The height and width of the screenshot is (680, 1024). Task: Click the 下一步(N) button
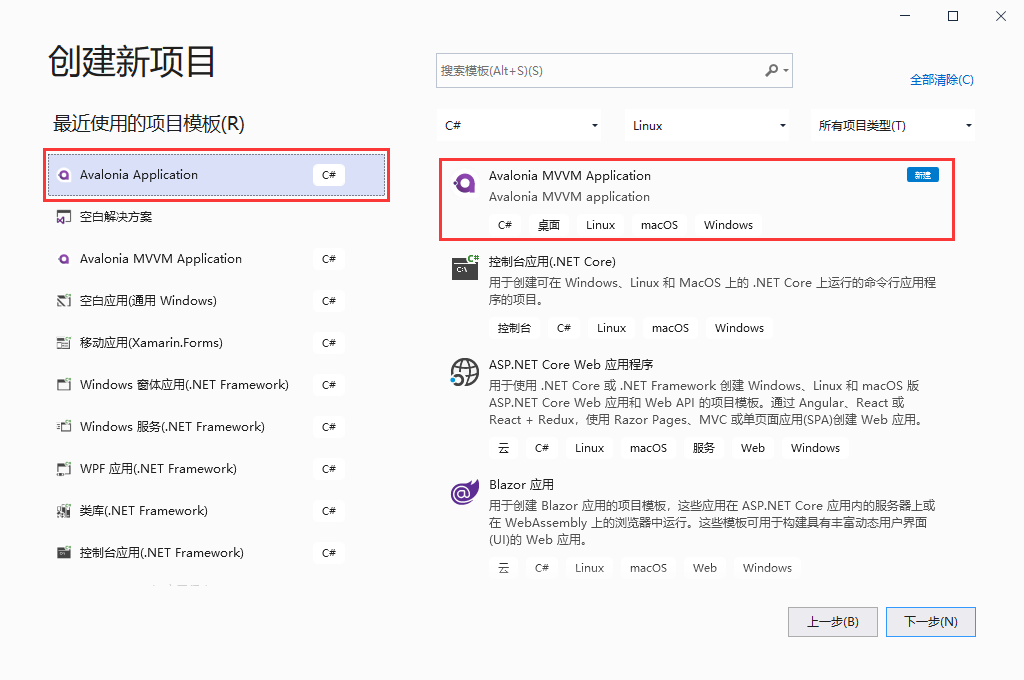[x=931, y=622]
